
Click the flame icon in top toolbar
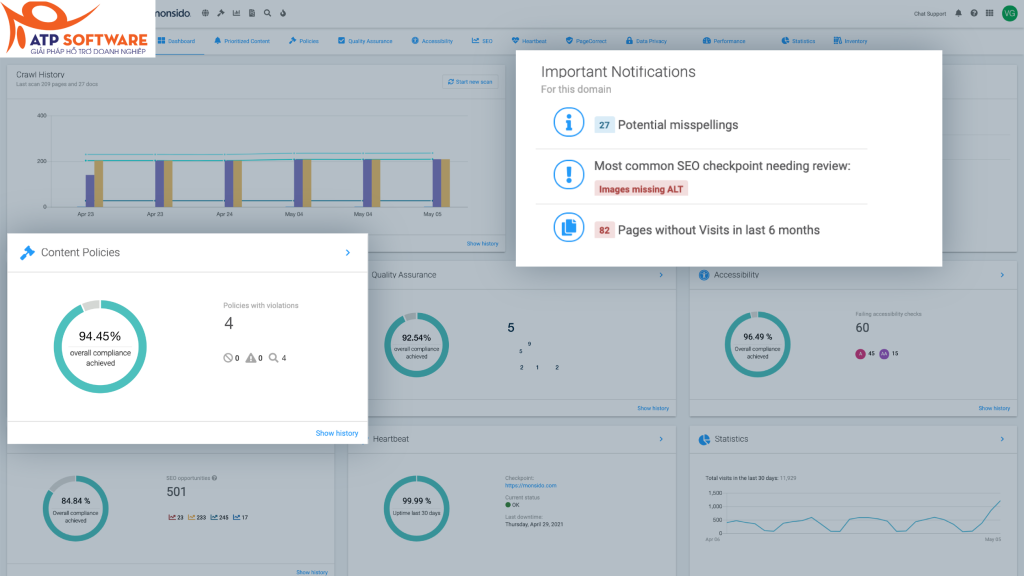tap(283, 13)
